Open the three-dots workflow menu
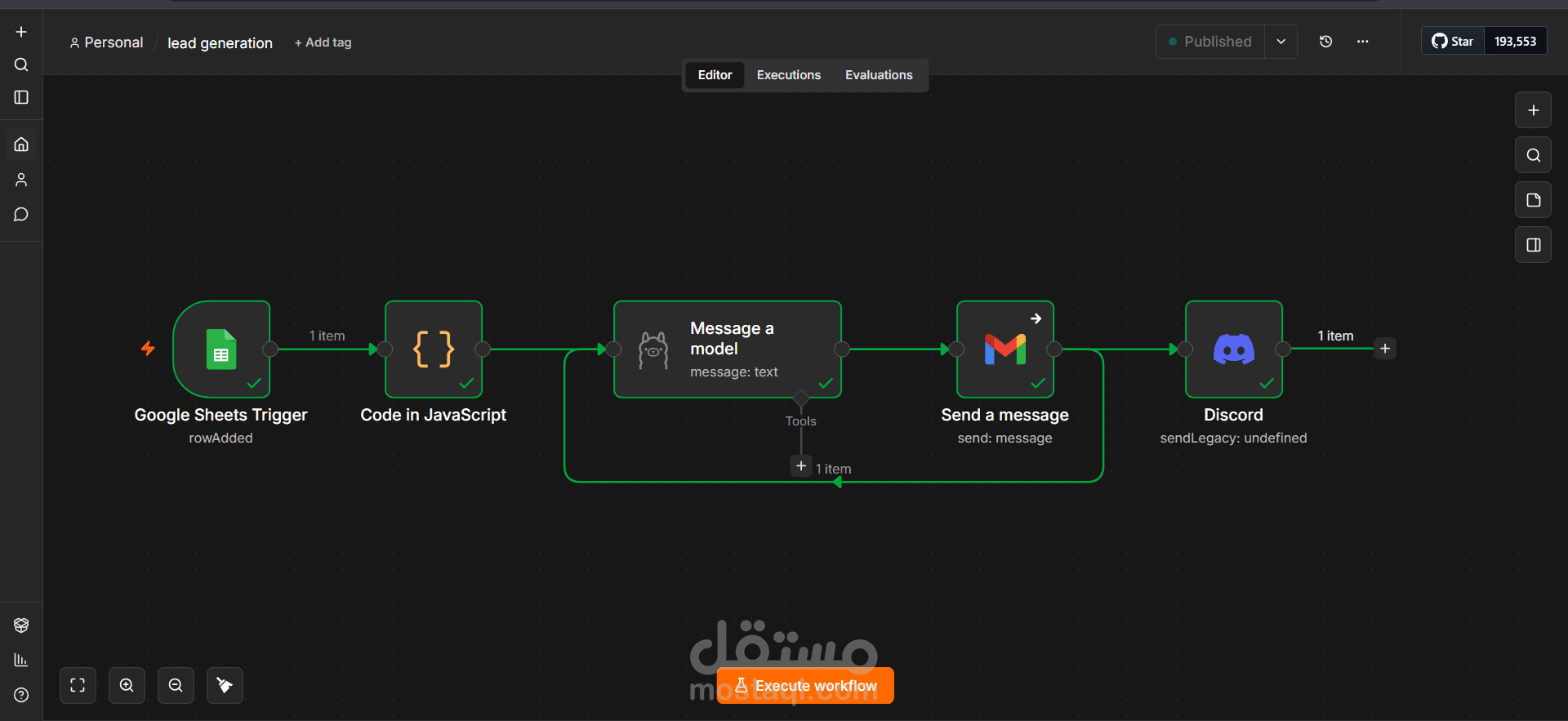Viewport: 1568px width, 721px height. [1363, 42]
